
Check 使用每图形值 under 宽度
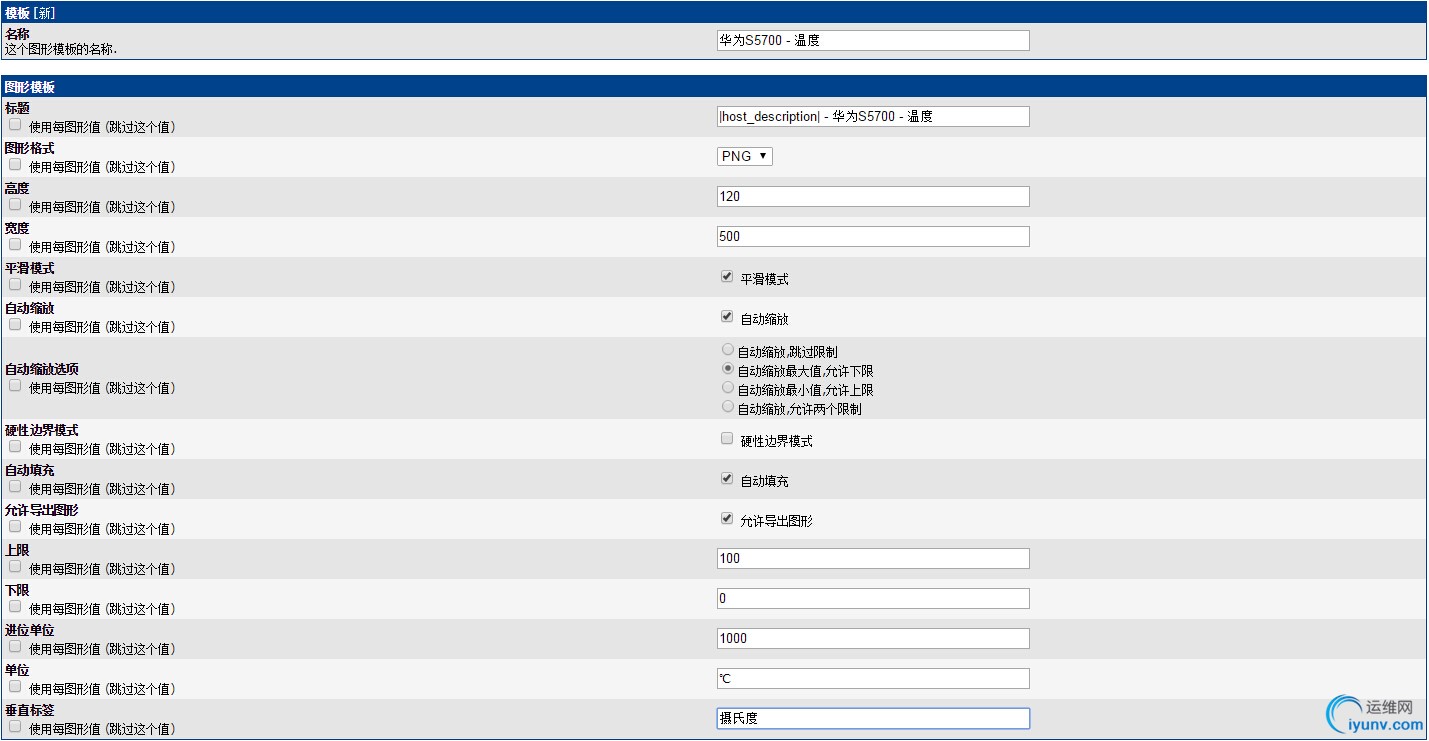pyautogui.click(x=15, y=245)
